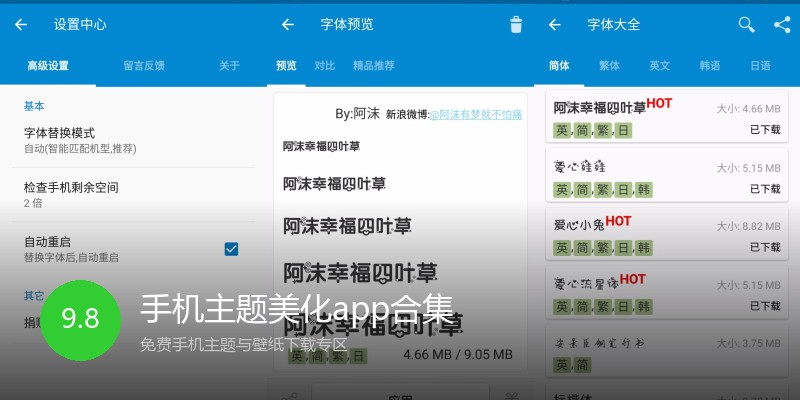Go back from the 设置中心 screen
The image size is (800, 400).
pos(21,24)
